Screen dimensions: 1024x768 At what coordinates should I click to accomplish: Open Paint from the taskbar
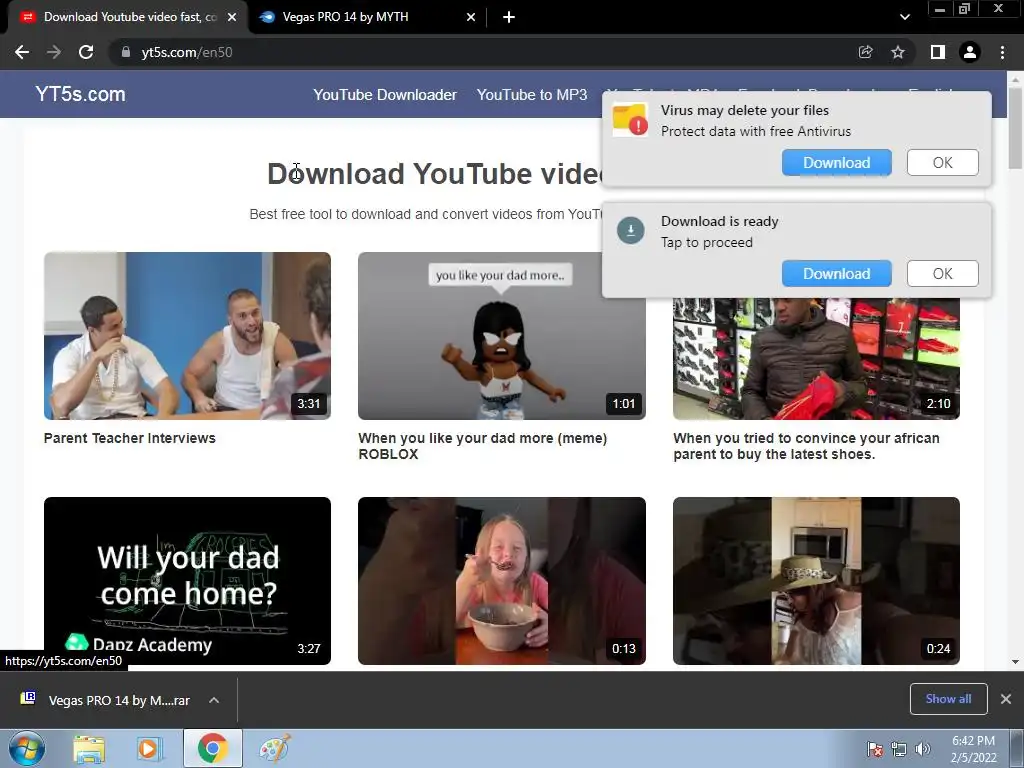pos(275,749)
